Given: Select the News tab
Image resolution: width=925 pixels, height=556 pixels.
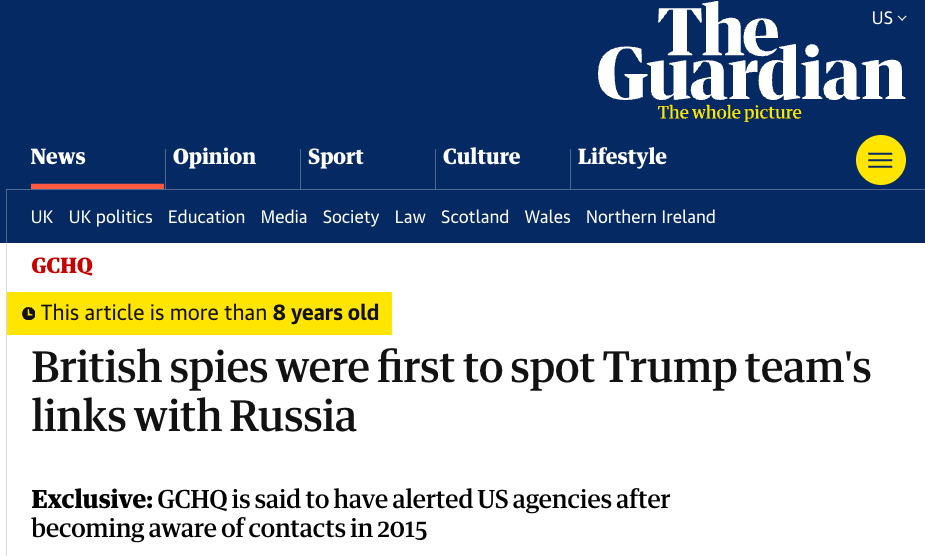Looking at the screenshot, I should pos(58,157).
